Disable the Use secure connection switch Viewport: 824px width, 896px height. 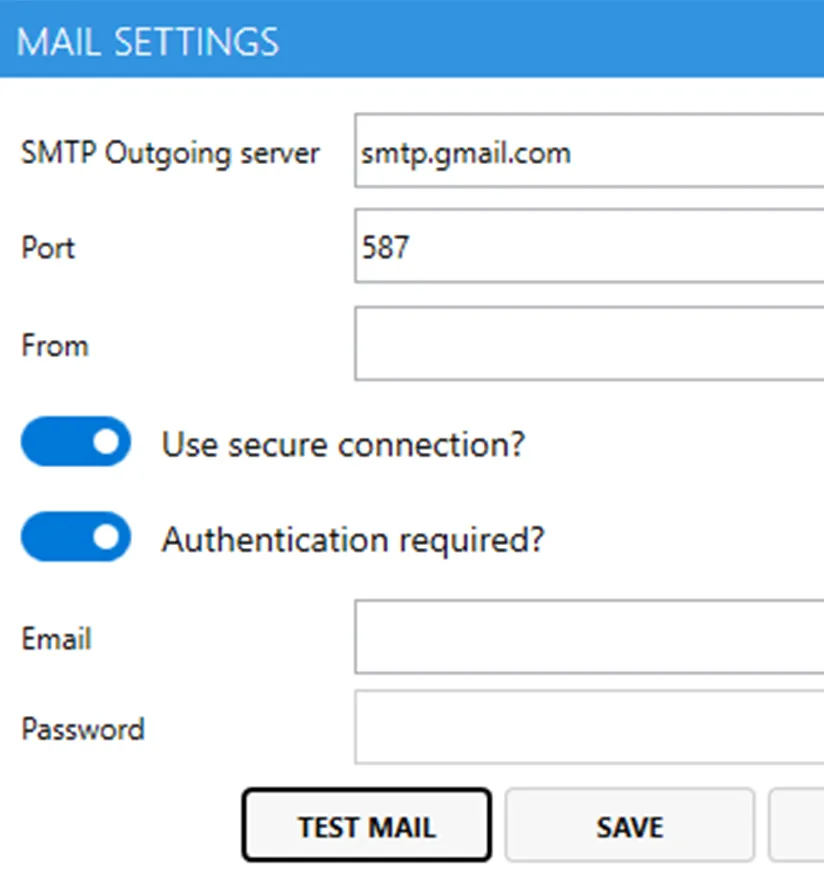click(76, 442)
